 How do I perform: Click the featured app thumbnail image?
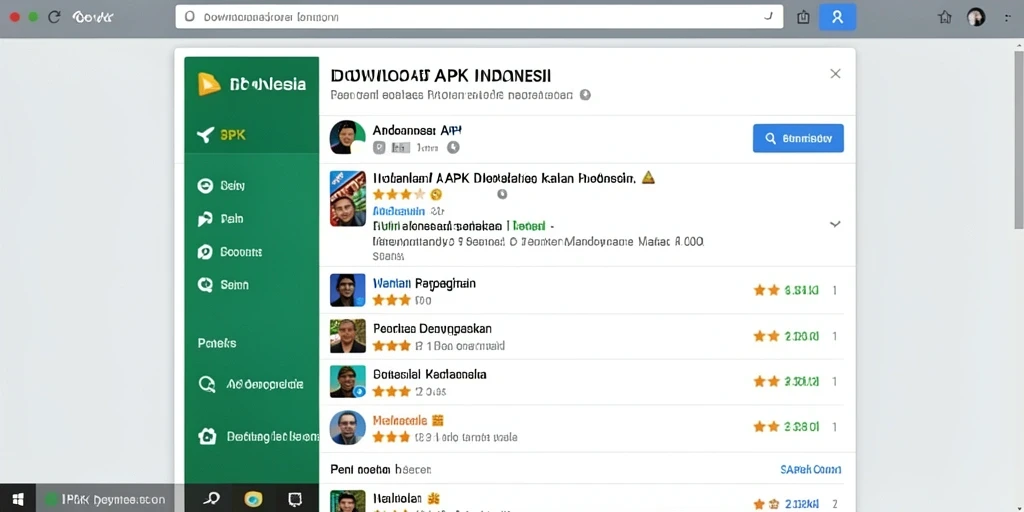347,199
